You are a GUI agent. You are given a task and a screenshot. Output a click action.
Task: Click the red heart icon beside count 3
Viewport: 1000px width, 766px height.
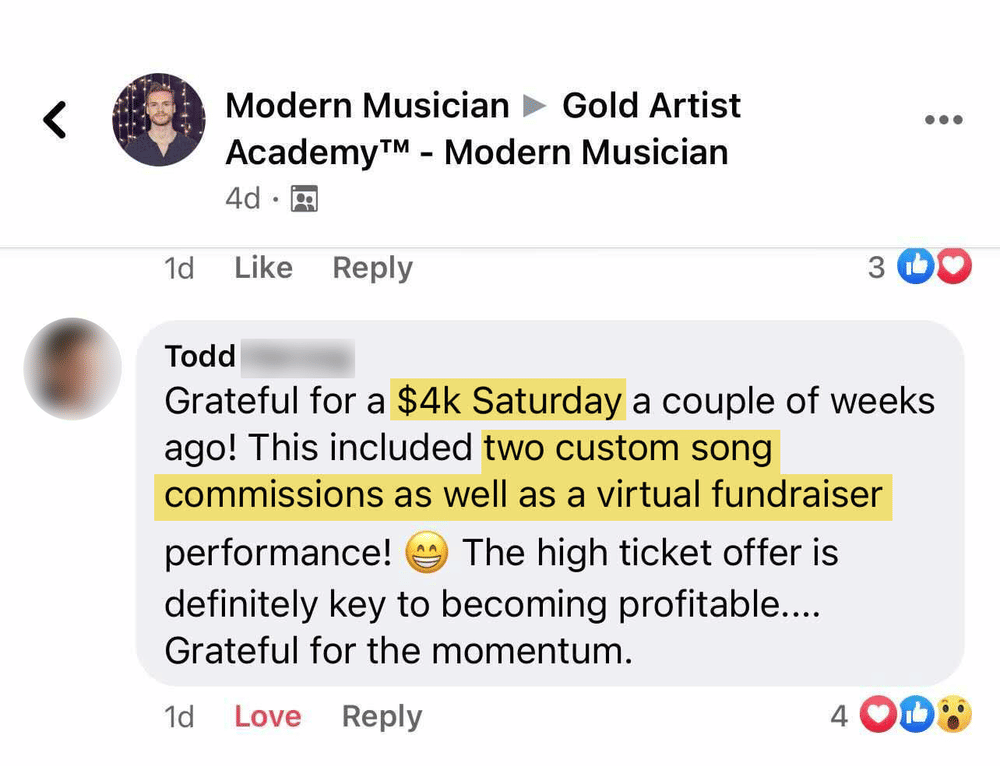(953, 268)
